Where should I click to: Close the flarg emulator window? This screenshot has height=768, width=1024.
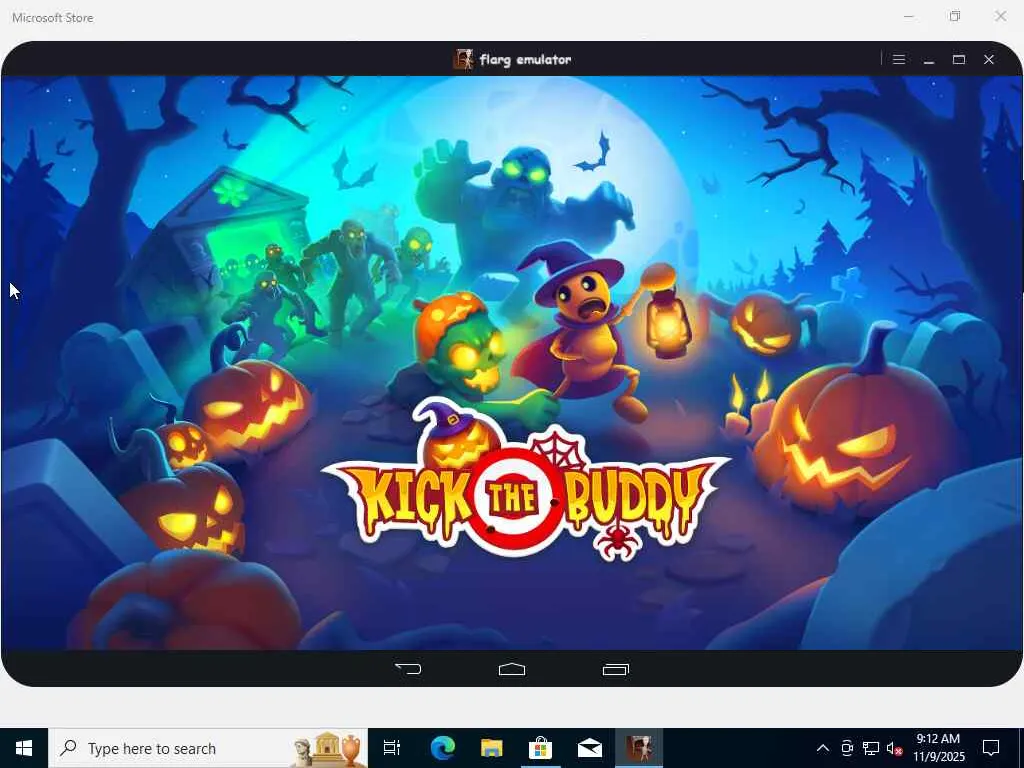[989, 59]
